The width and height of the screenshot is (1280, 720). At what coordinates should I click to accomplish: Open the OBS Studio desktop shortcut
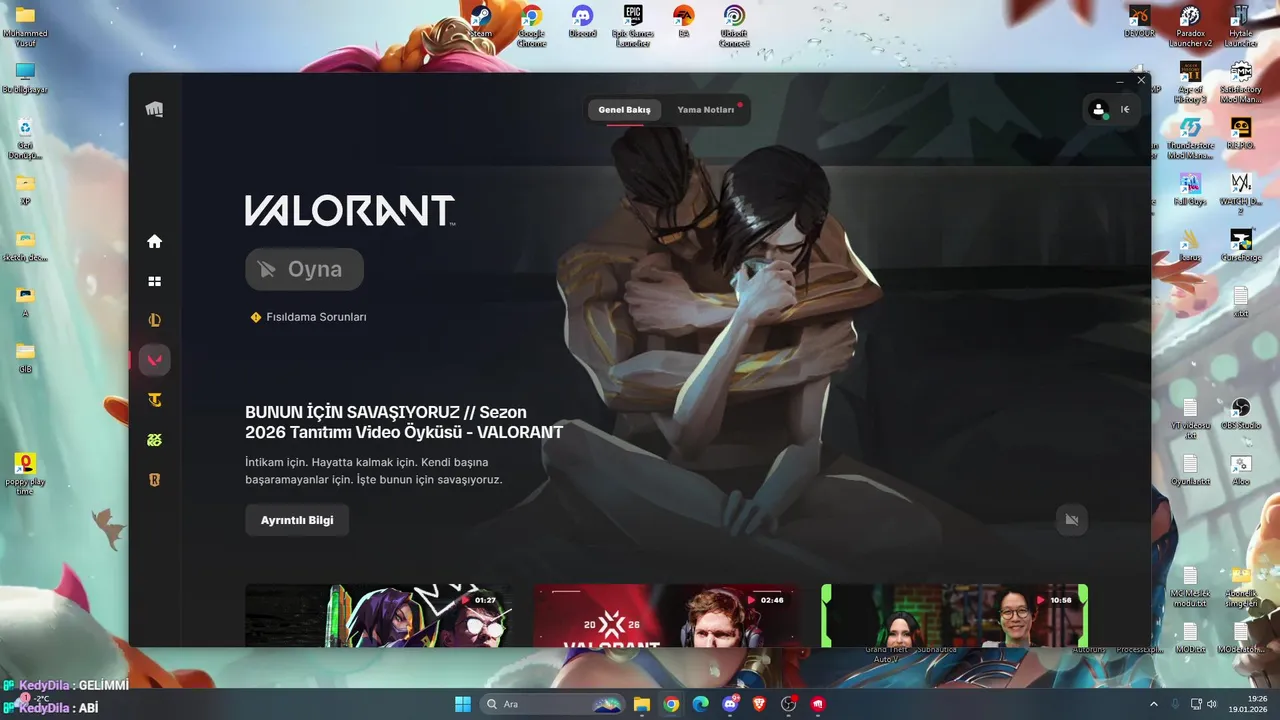coord(1240,415)
